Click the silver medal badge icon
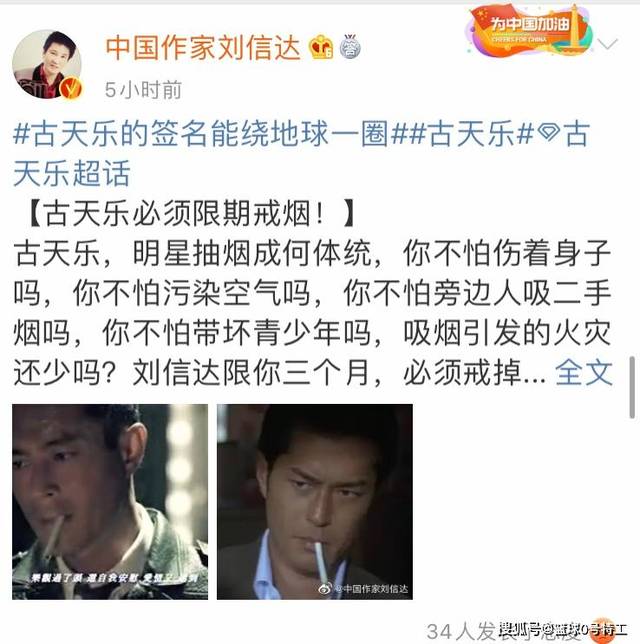This screenshot has height=644, width=640. (x=350, y=46)
